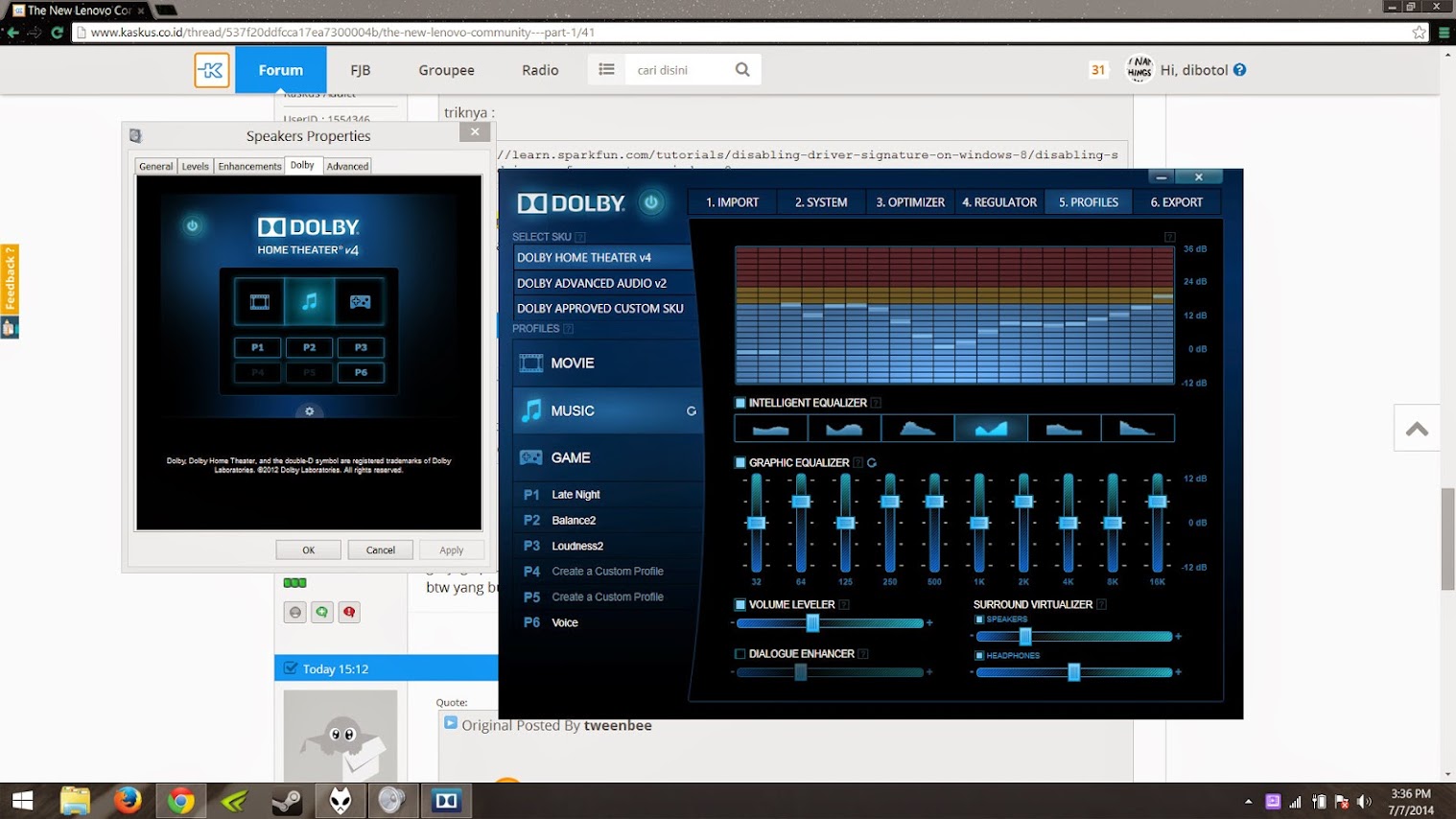Open the 4. REGULATOR tab
1456x819 pixels.
(999, 202)
